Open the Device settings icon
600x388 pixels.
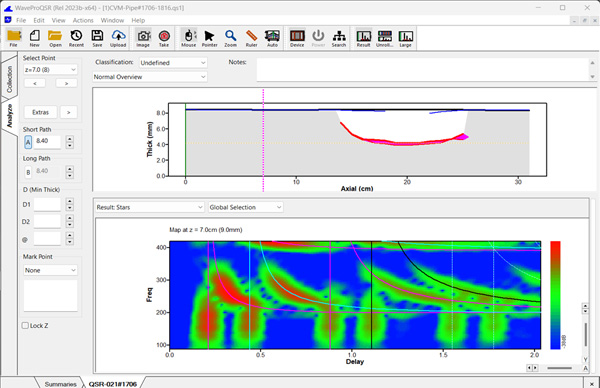pos(297,38)
